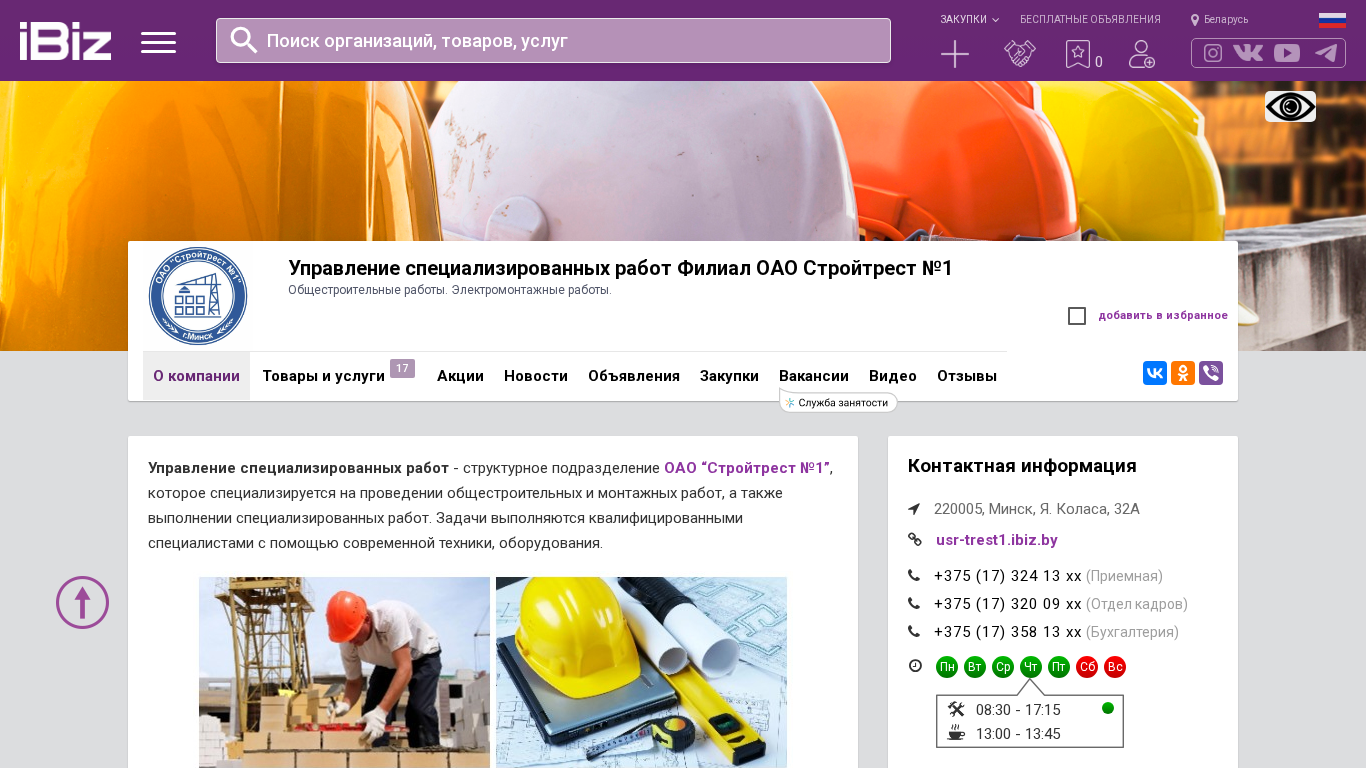Open the user registration profile icon

[1141, 54]
